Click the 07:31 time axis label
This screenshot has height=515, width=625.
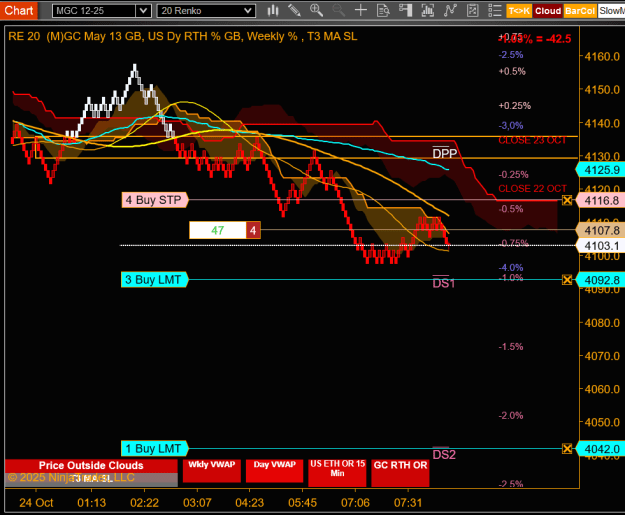pyautogui.click(x=408, y=503)
